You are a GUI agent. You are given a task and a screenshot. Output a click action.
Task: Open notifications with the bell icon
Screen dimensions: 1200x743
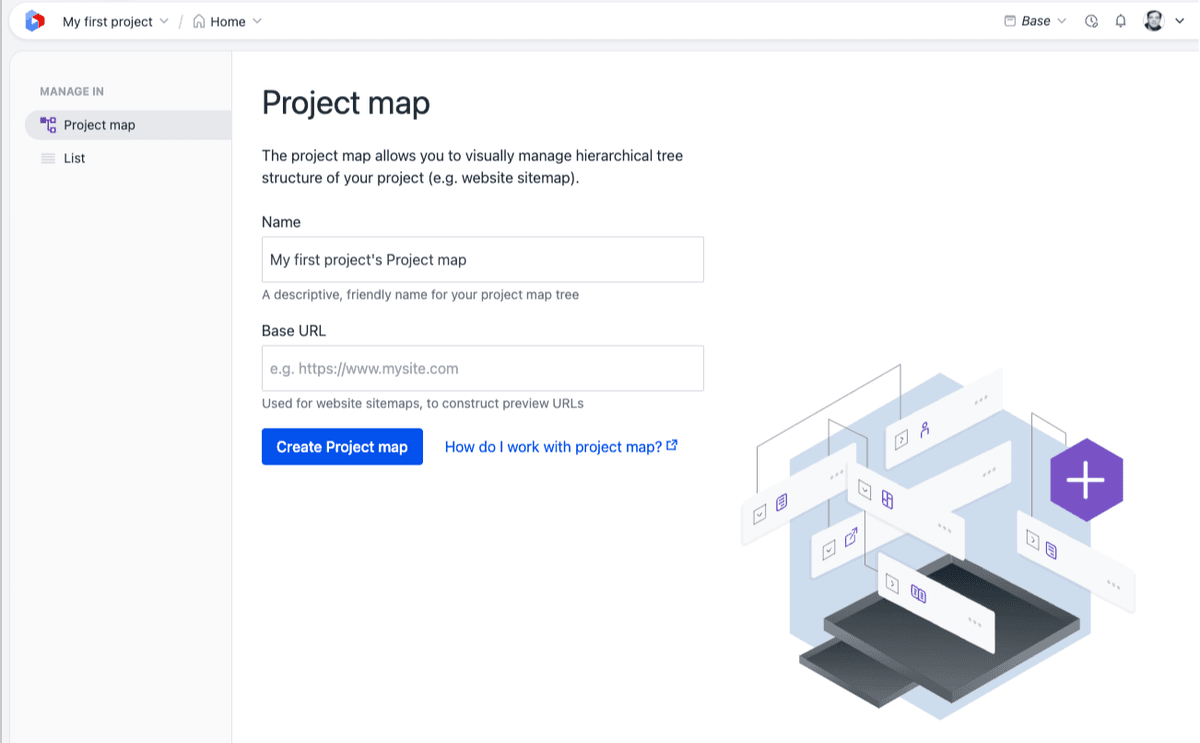[x=1120, y=20]
